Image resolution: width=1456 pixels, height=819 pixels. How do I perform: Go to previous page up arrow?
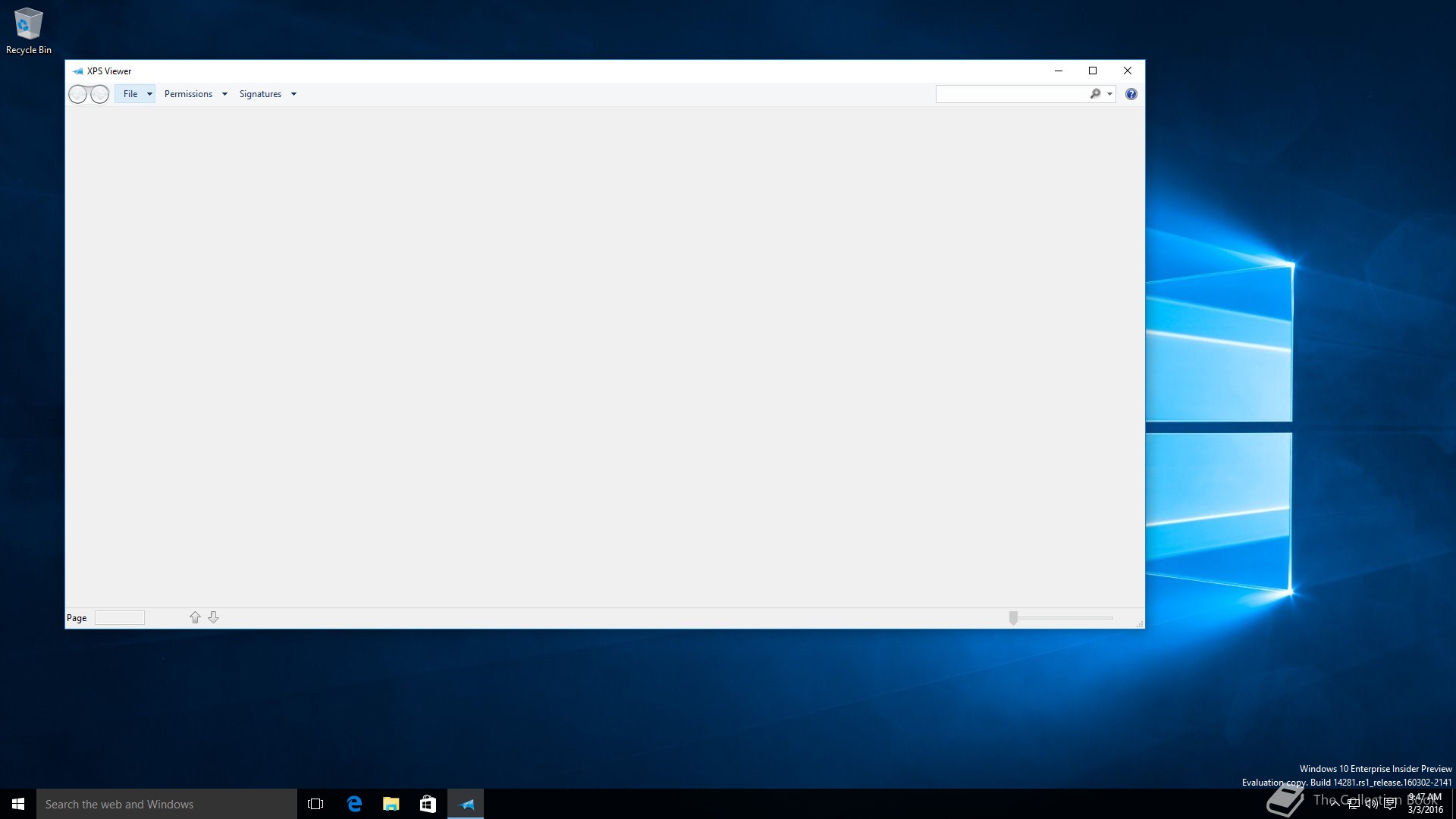click(x=195, y=617)
